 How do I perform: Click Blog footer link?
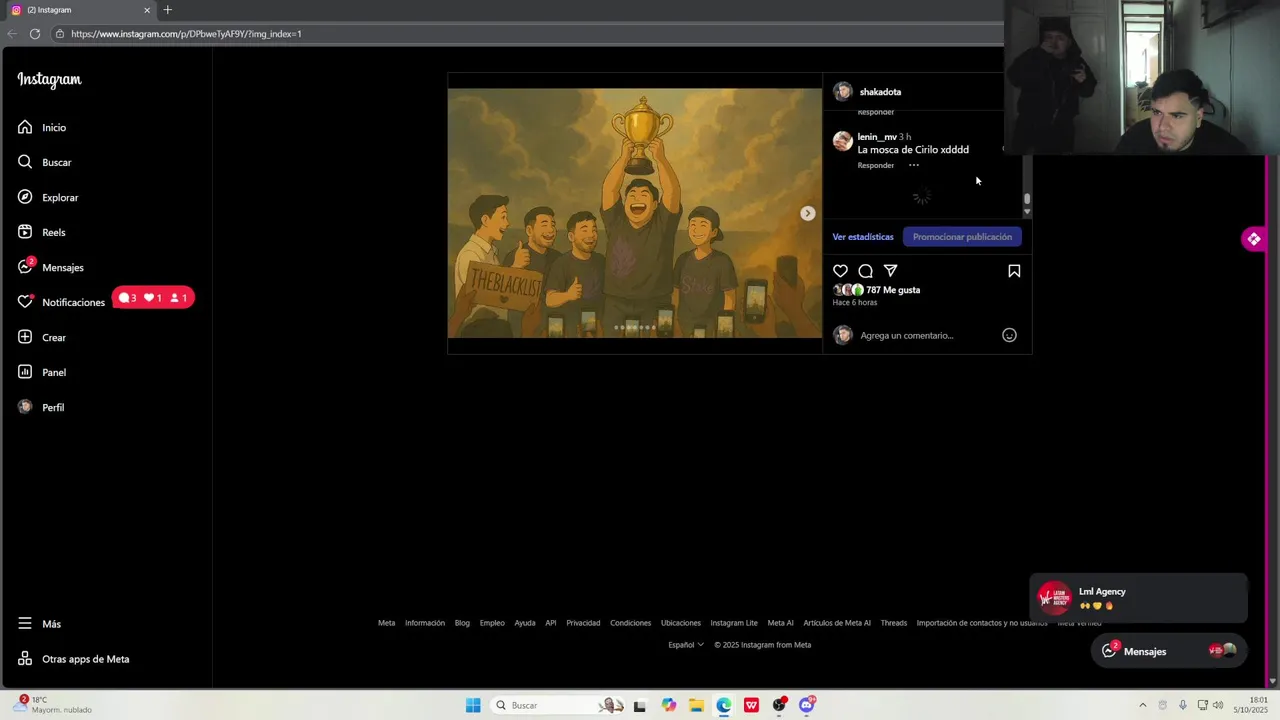(462, 623)
